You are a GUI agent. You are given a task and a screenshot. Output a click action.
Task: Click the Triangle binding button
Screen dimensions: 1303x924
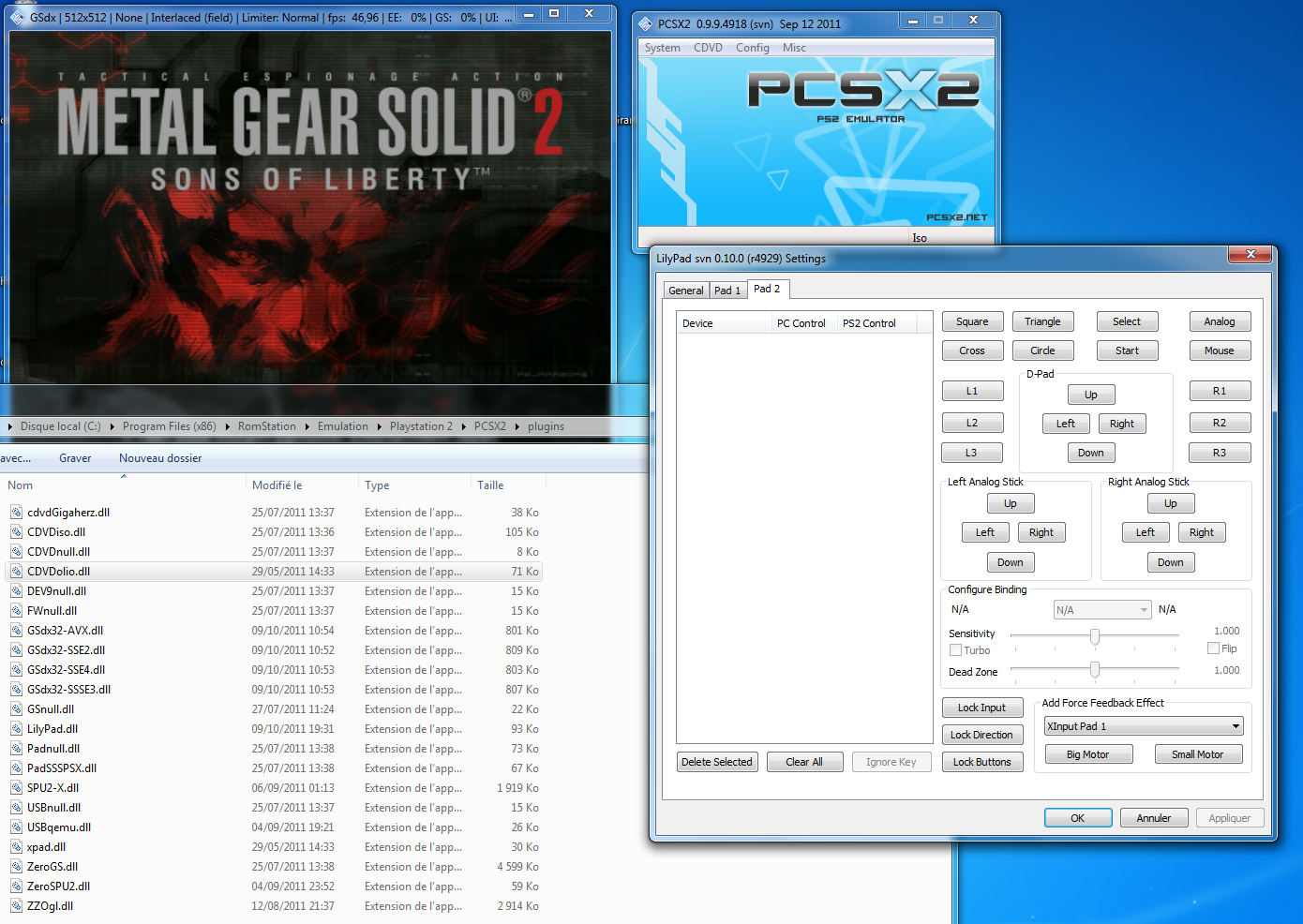1042,321
